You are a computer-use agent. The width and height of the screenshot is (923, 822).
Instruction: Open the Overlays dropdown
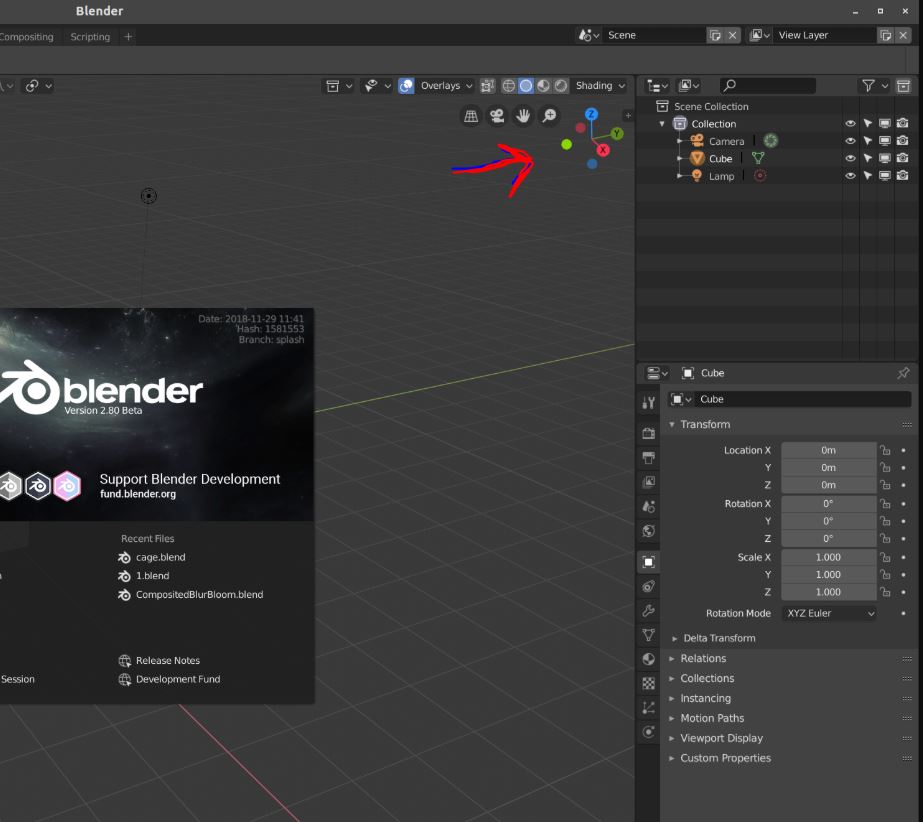pyautogui.click(x=447, y=86)
